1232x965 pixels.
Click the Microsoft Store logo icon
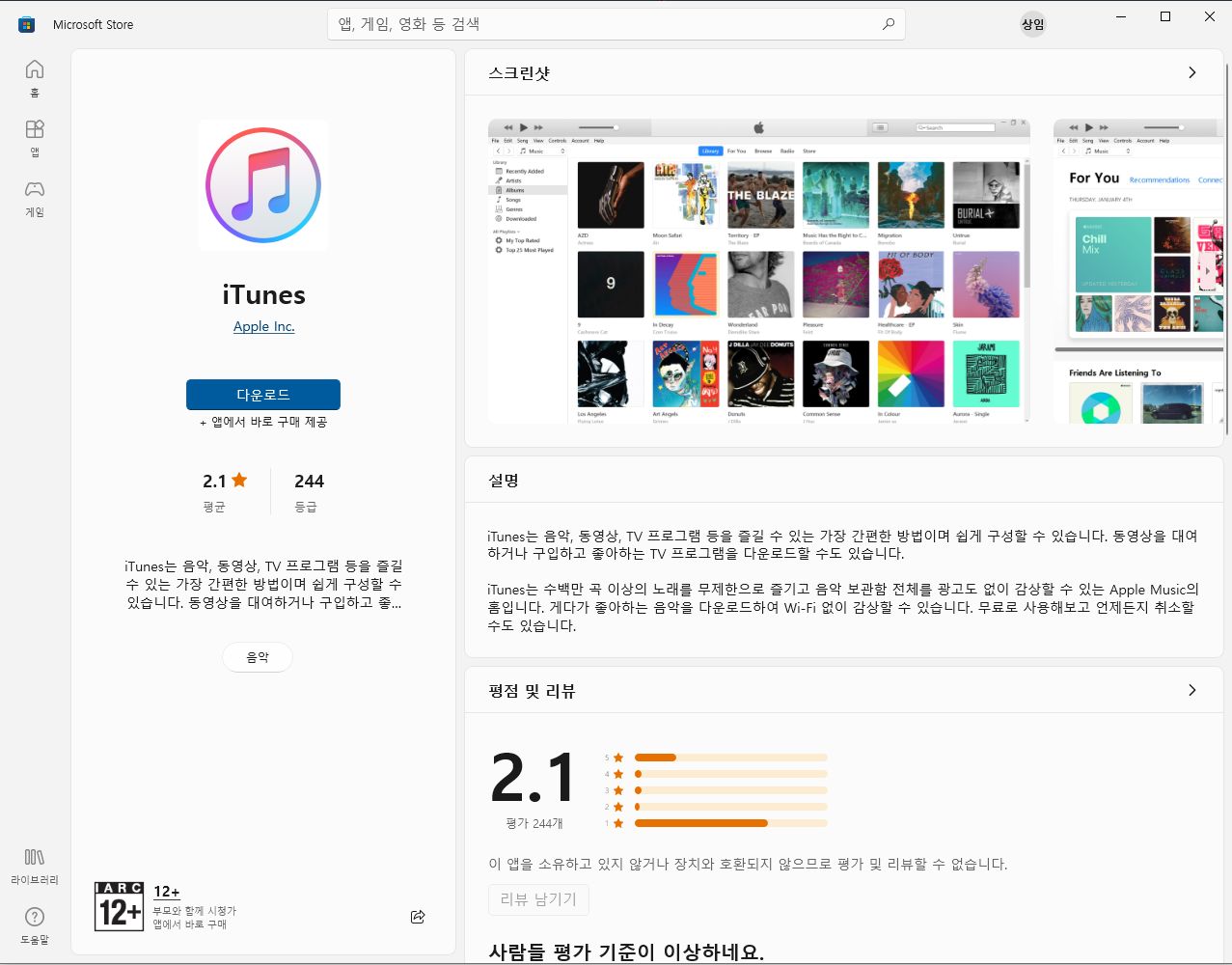27,24
